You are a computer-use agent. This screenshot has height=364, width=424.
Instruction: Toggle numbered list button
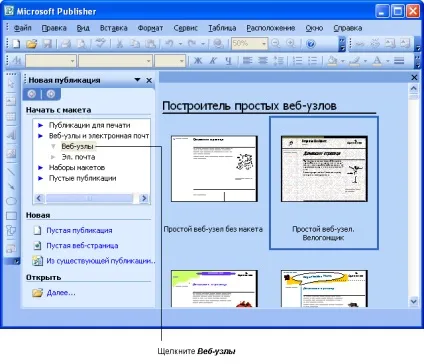click(297, 61)
